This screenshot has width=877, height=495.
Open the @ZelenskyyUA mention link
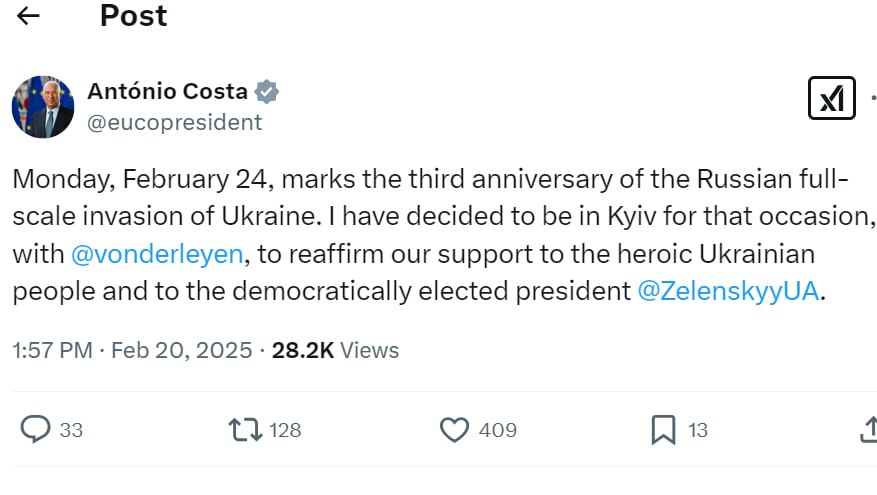click(x=728, y=291)
